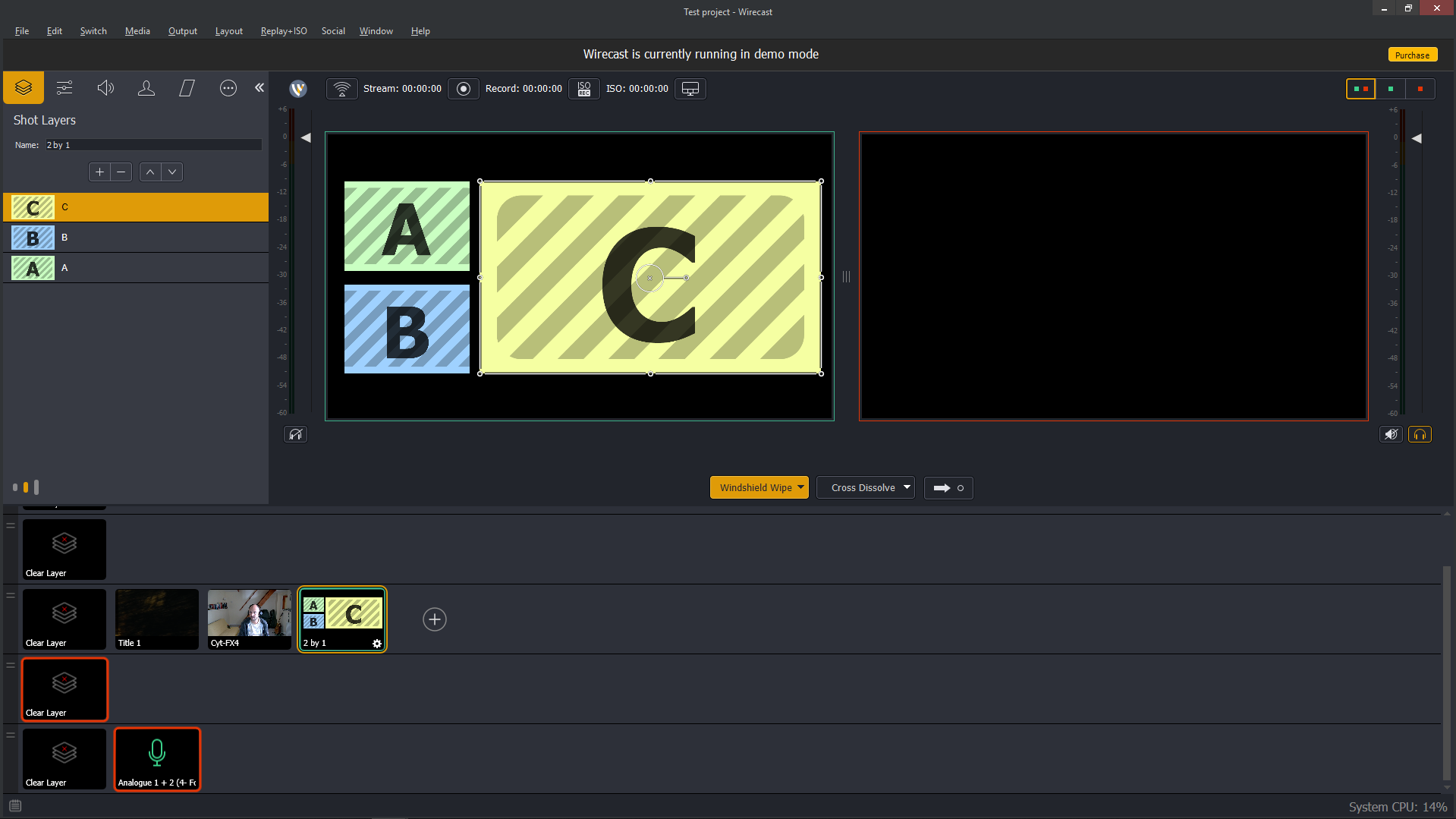This screenshot has width=1456, height=819.
Task: Open the Switch menu
Action: [93, 31]
